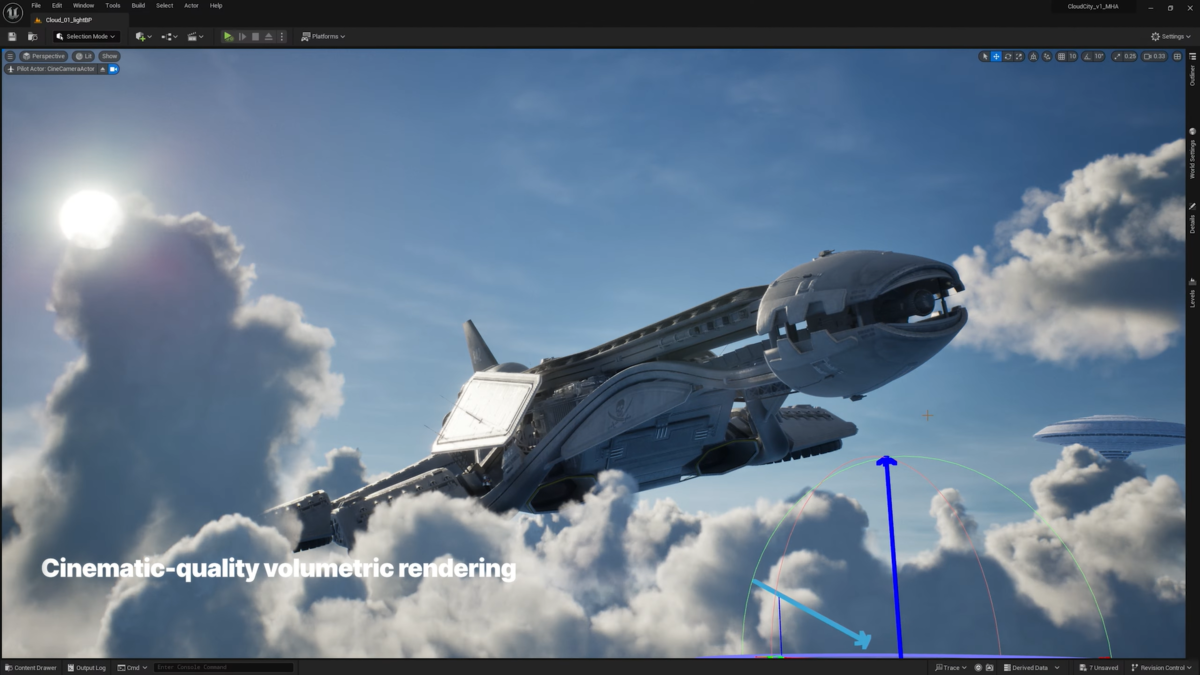Open the Revision Control dropdown
This screenshot has height=675, width=1200.
(1162, 667)
